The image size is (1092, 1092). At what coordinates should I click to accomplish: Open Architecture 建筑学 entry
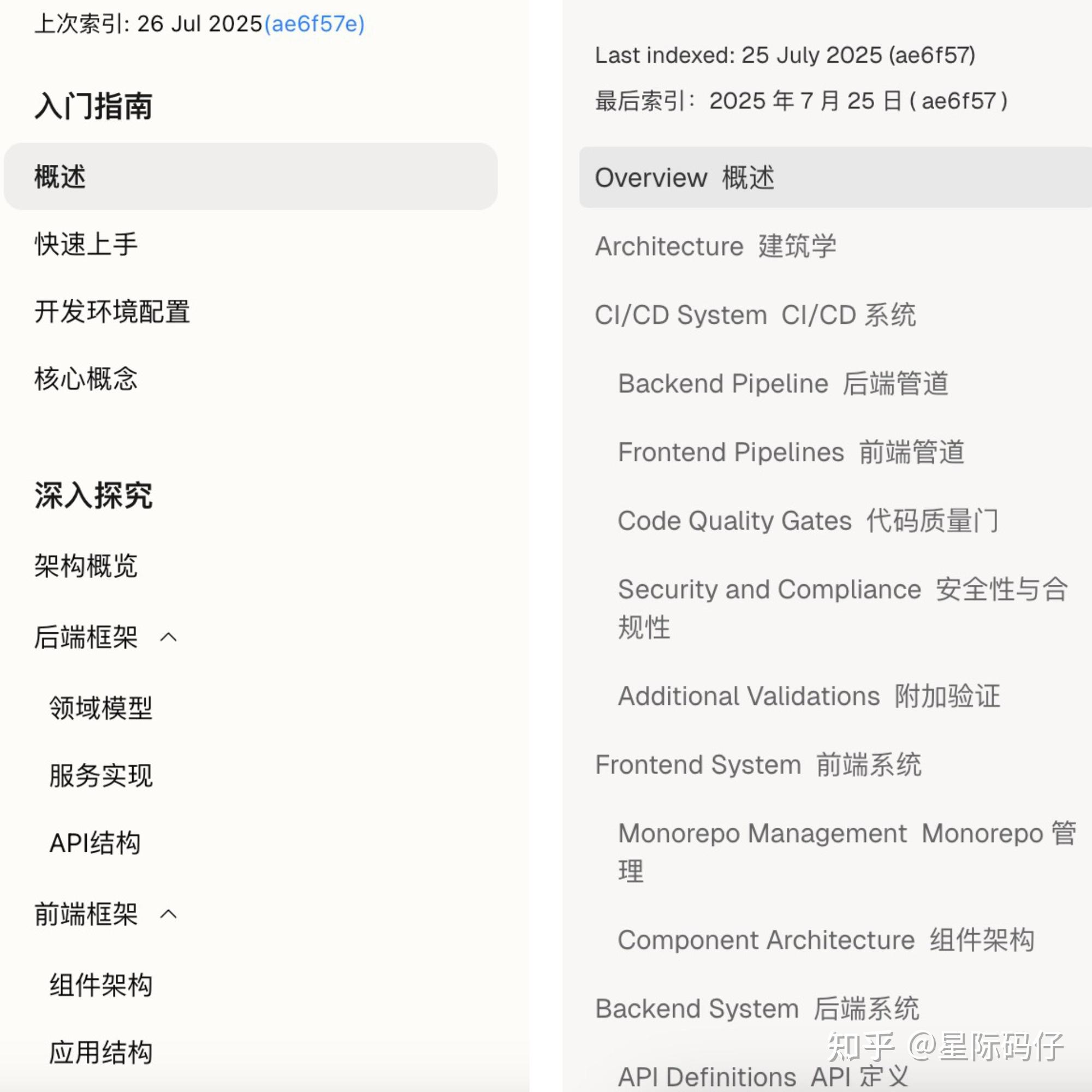715,246
